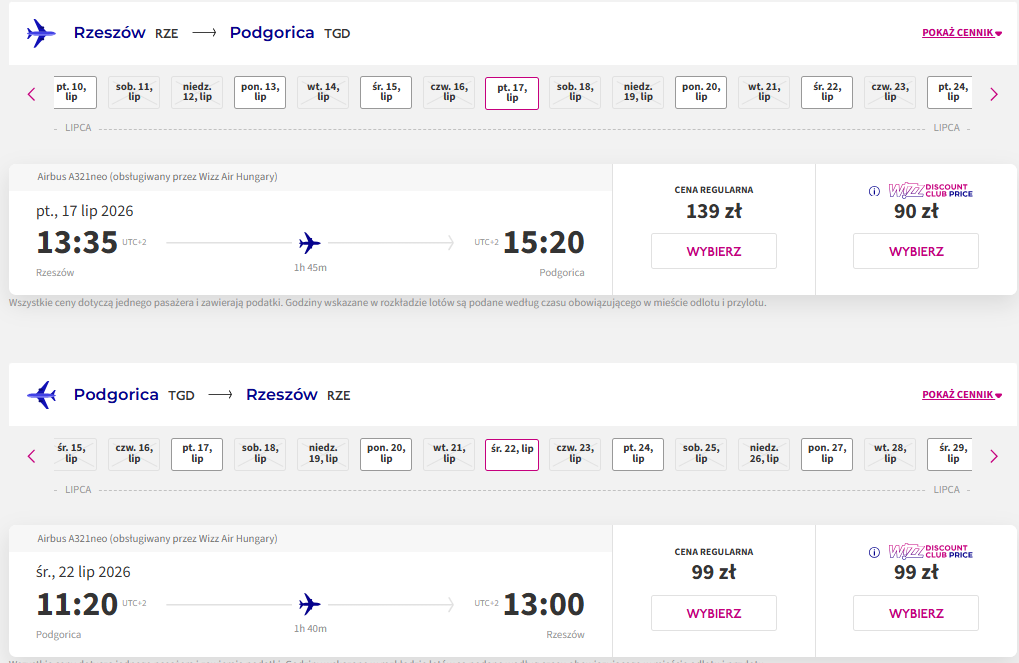Show earlier dates for Rzeszów to Podgorica

coord(31,94)
